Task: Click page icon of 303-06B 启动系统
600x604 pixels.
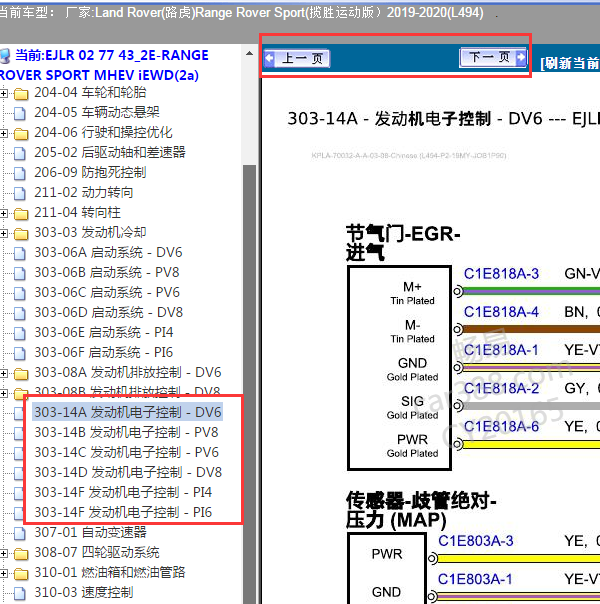Action: 20,273
